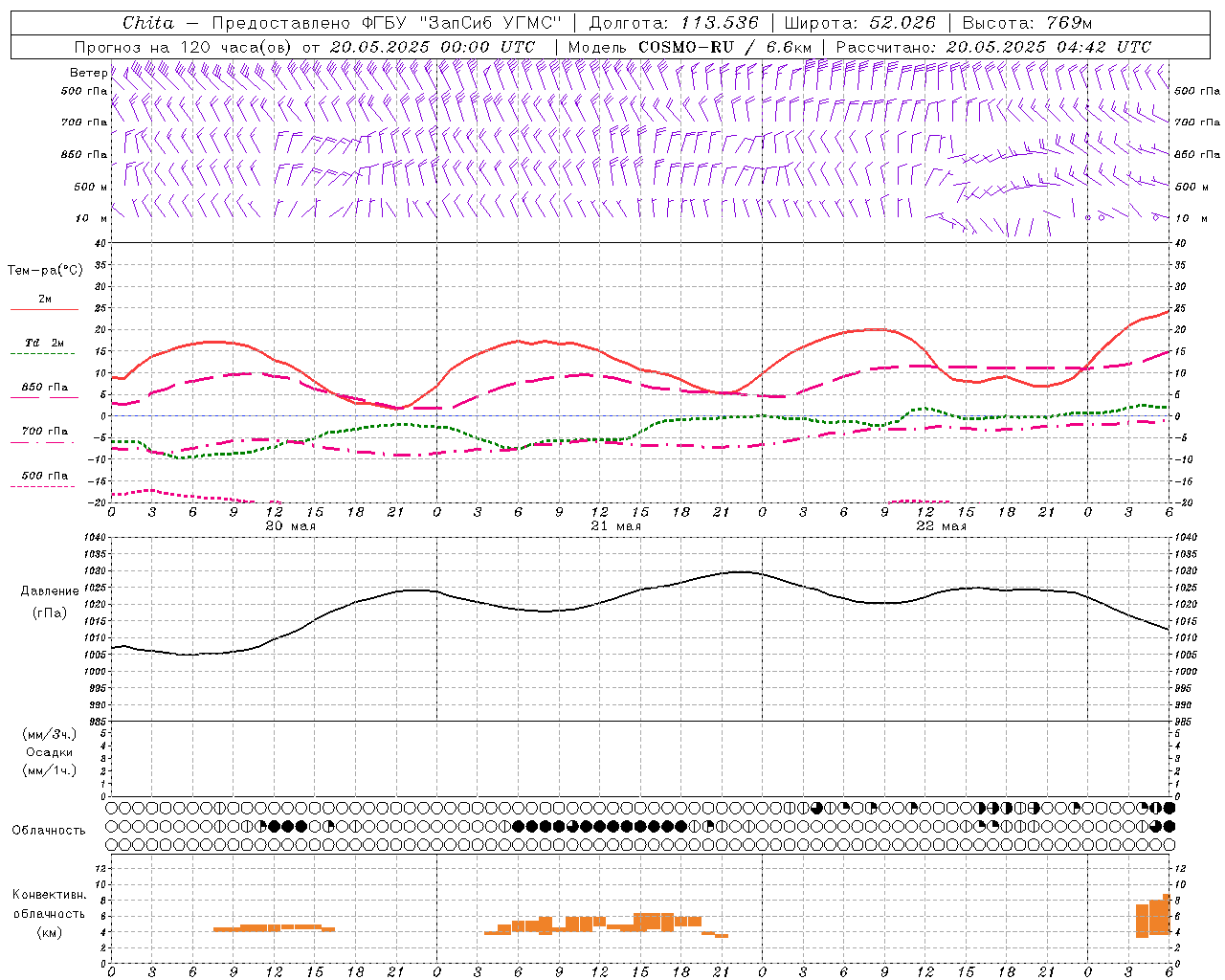This screenshot has height=980, width=1225.
Task: Click the dashed line sample under "Td 2м"
Action: pos(42,354)
